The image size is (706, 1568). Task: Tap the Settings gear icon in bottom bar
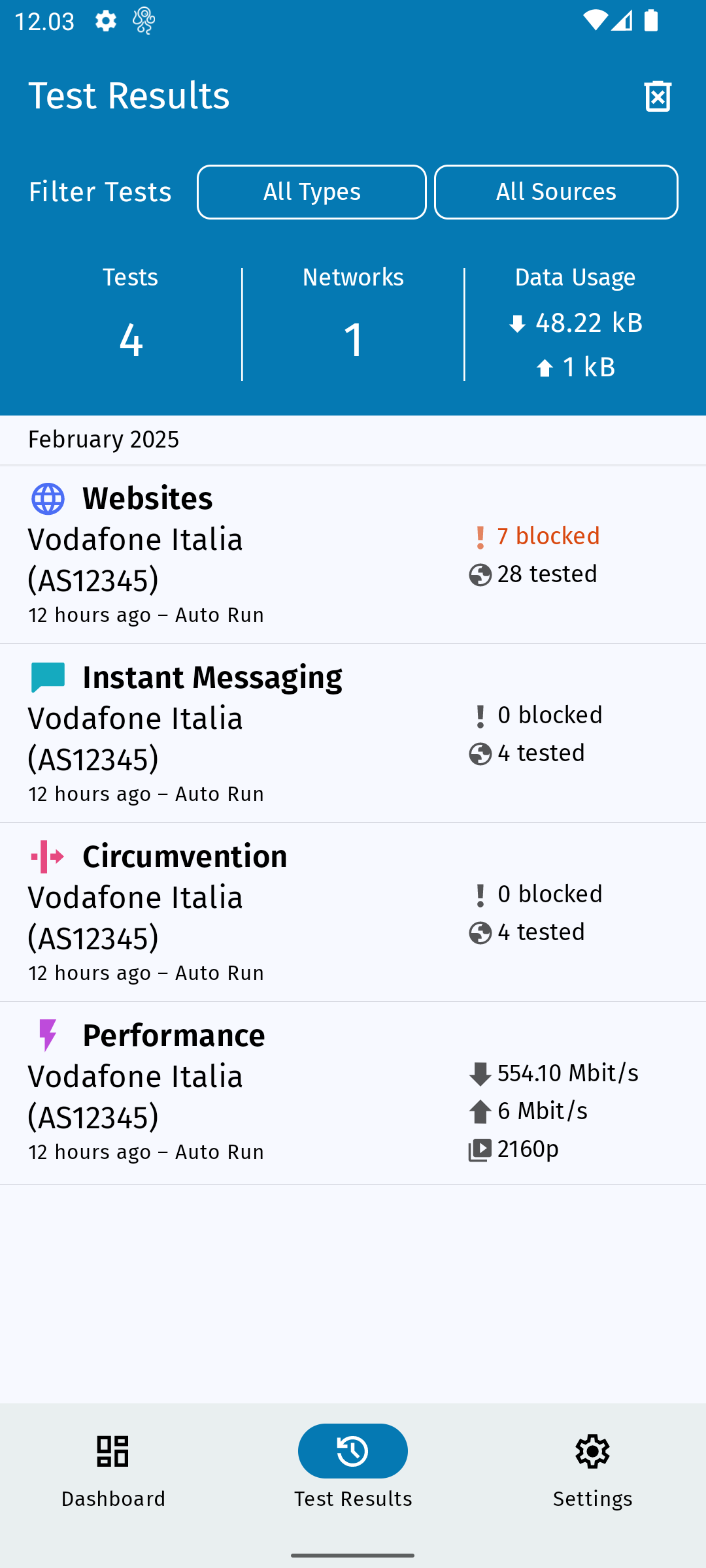[592, 1451]
